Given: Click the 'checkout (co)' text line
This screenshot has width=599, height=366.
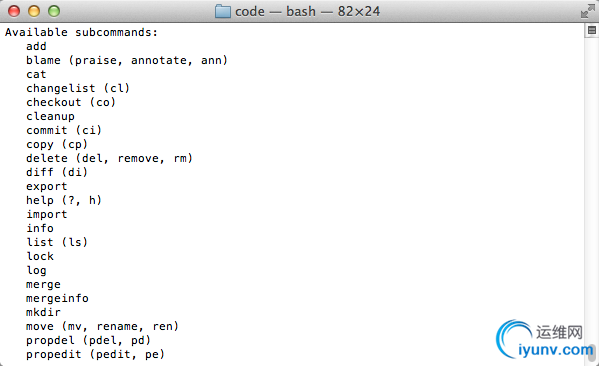Looking at the screenshot, I should point(71,102).
